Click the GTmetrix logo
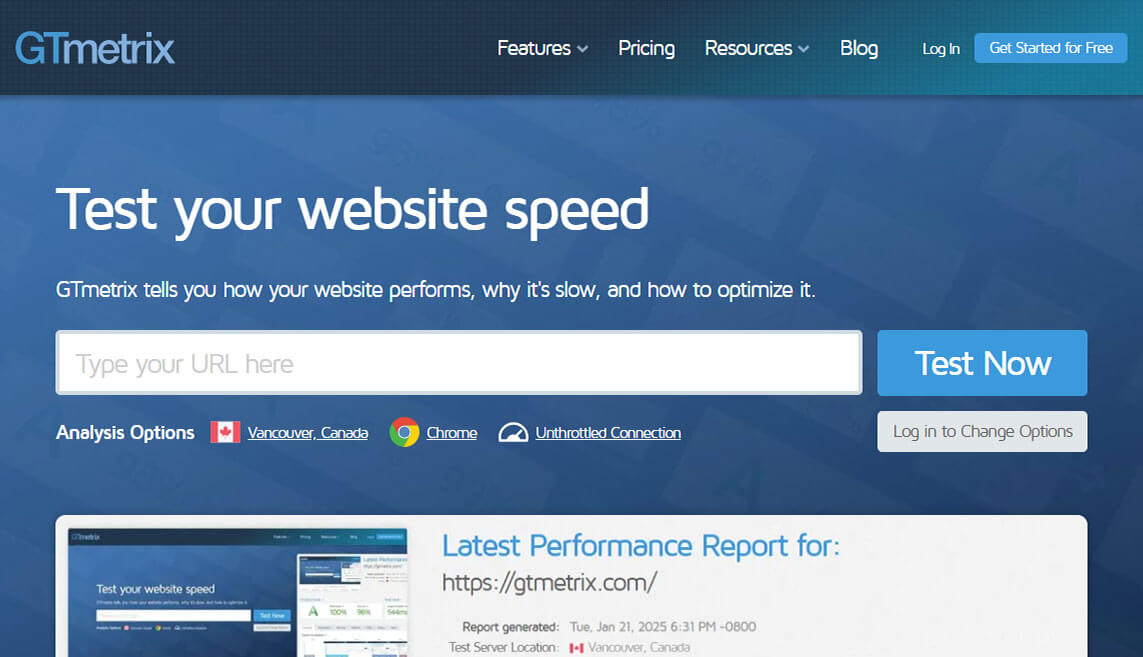 click(x=95, y=48)
